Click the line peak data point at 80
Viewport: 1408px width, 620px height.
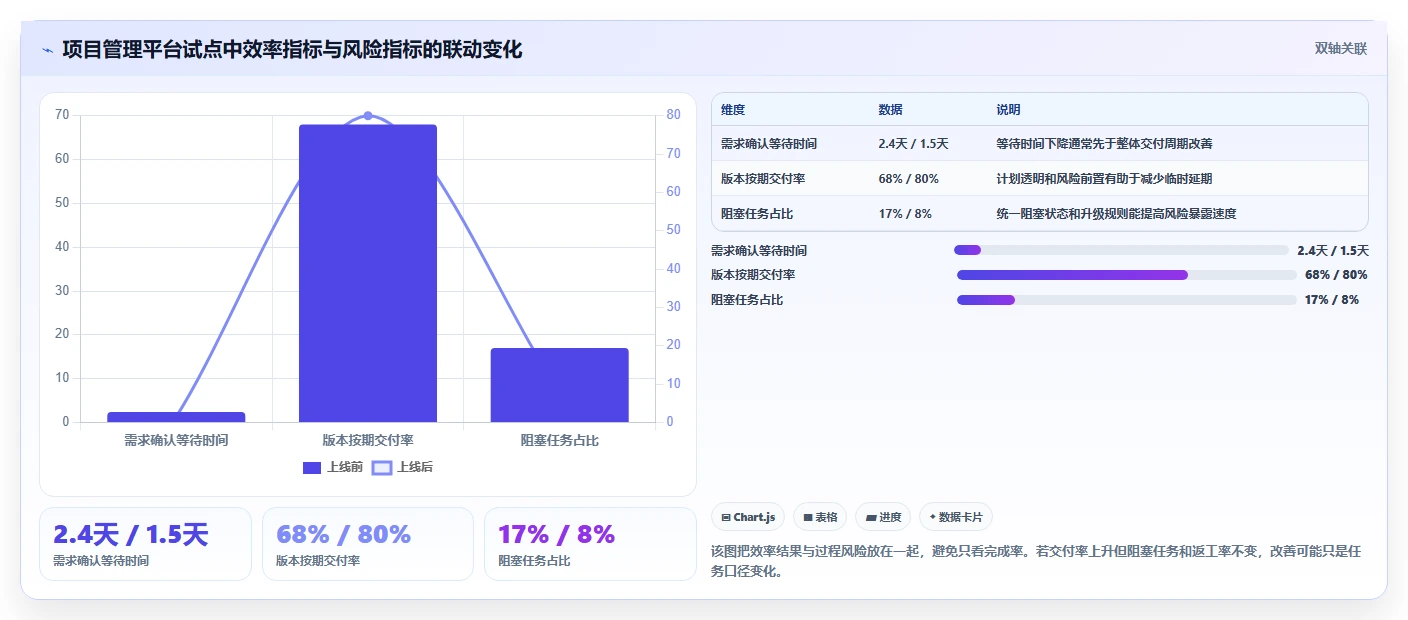coord(368,116)
